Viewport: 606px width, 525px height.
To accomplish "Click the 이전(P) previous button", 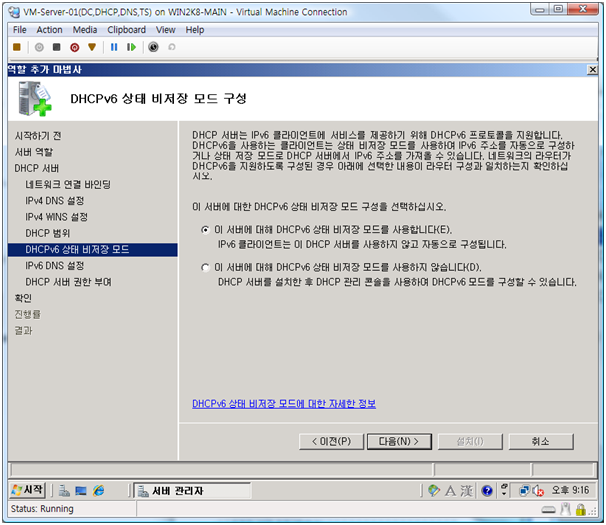I will (x=331, y=441).
